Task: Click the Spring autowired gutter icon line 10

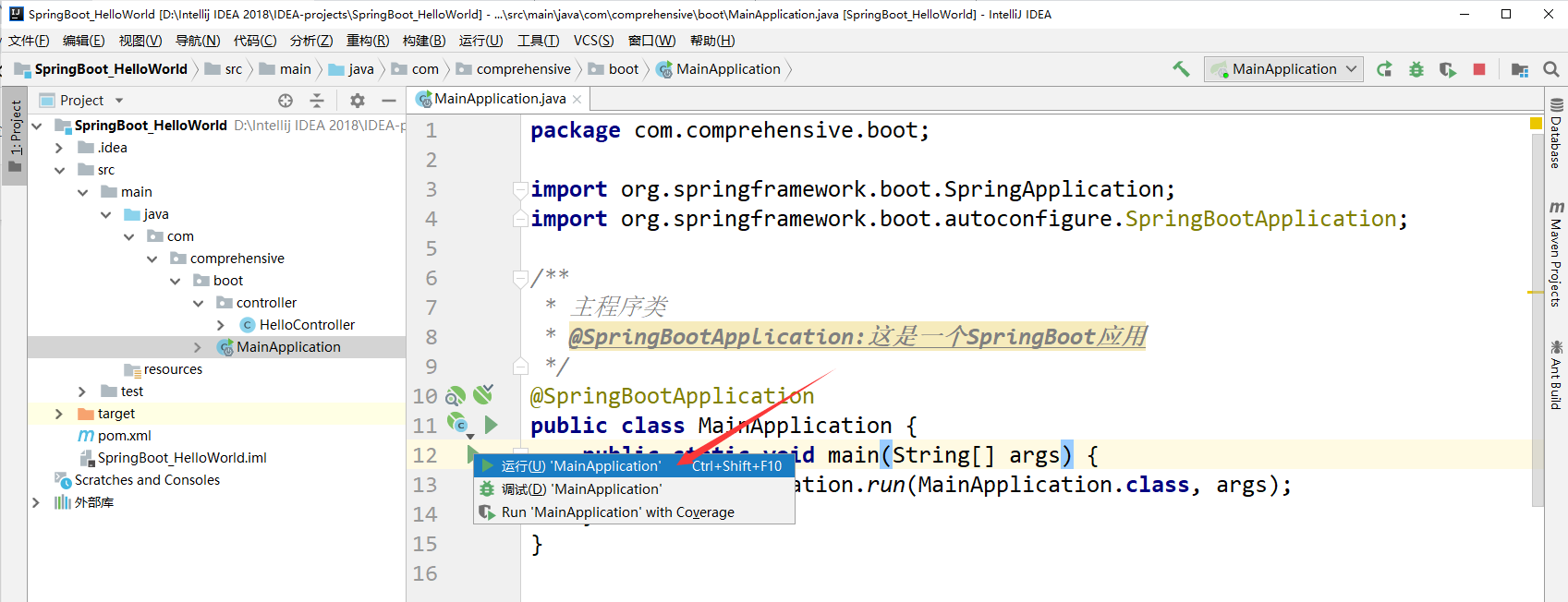Action: [483, 394]
